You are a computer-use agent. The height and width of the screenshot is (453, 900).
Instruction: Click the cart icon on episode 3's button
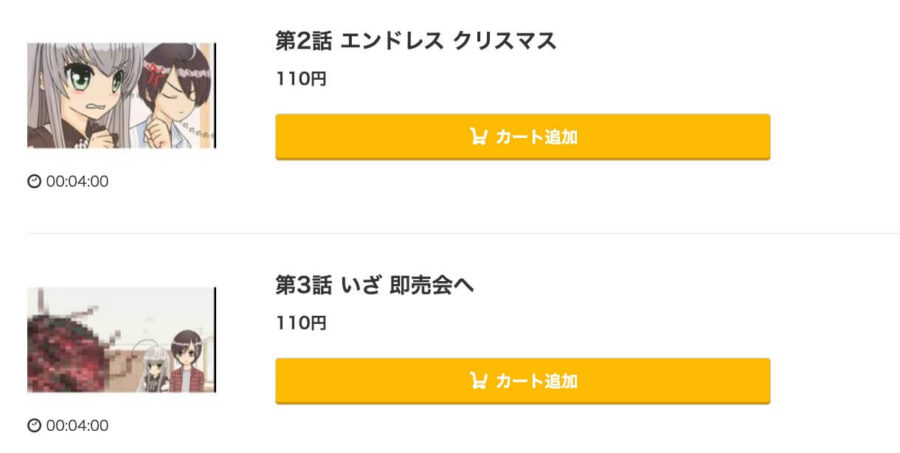point(478,381)
